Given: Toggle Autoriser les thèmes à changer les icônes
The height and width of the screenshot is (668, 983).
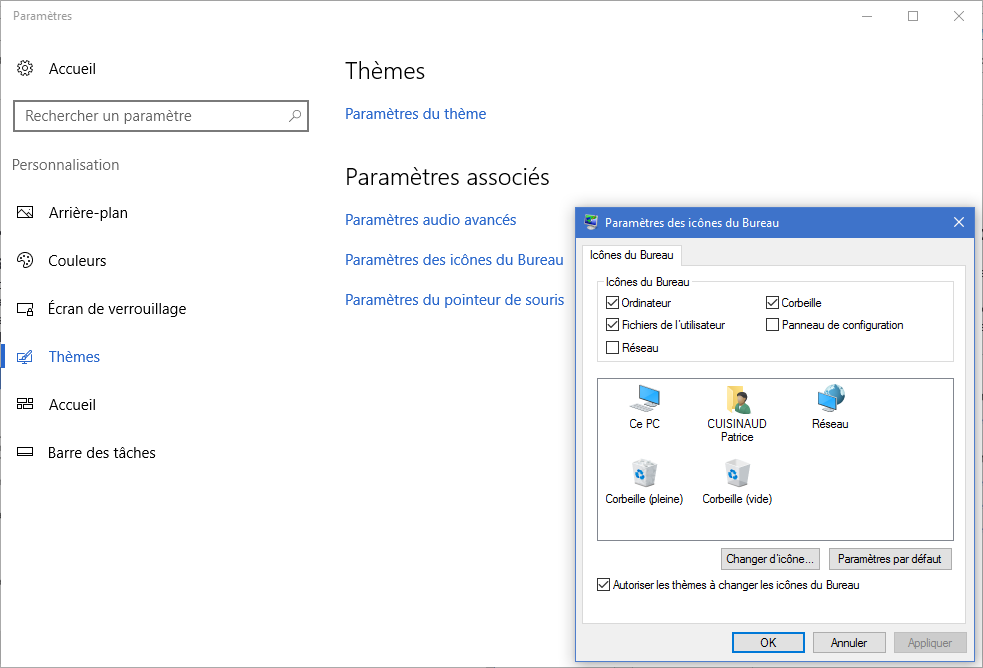Looking at the screenshot, I should (x=603, y=585).
